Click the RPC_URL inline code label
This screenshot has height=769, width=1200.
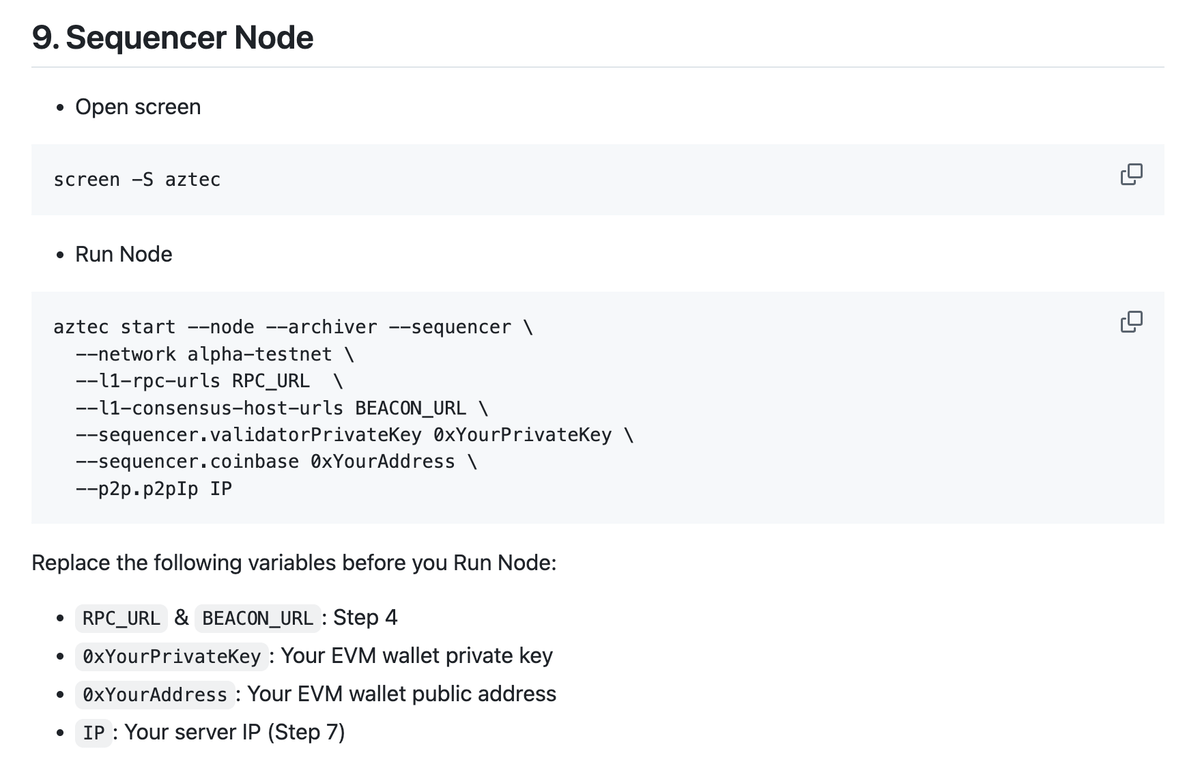coord(121,618)
